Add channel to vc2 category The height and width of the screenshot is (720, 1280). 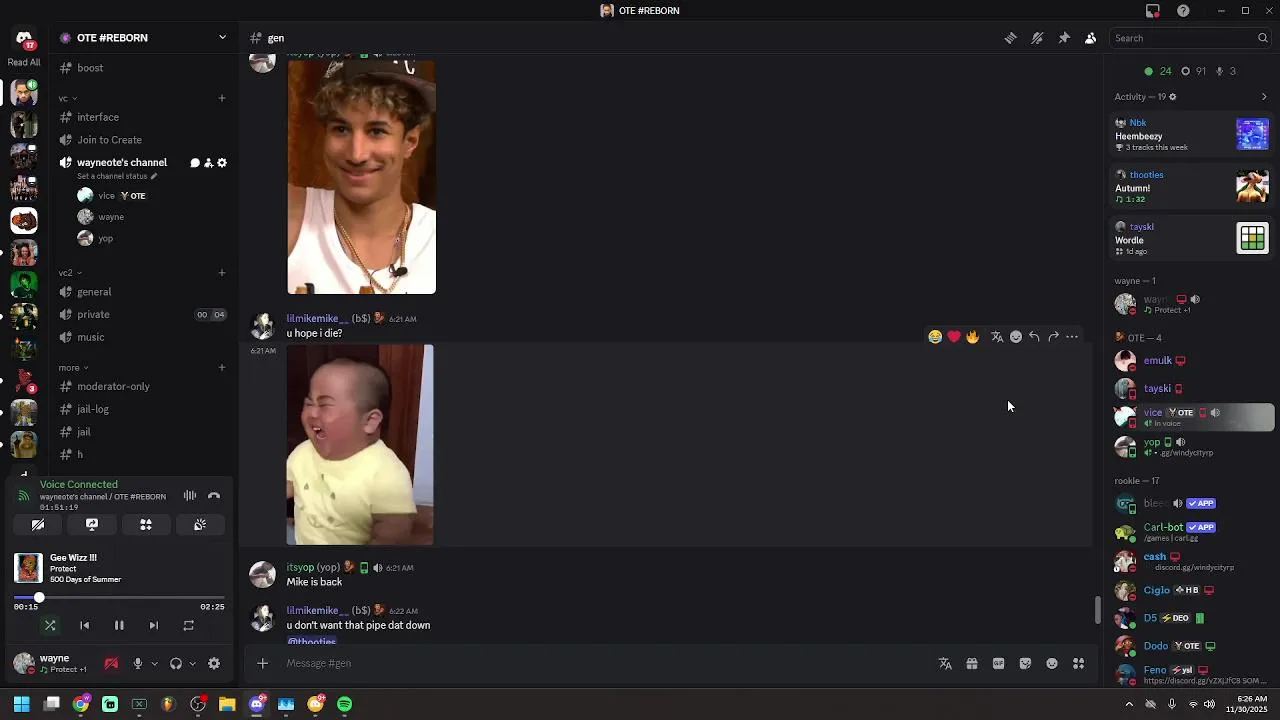[222, 273]
